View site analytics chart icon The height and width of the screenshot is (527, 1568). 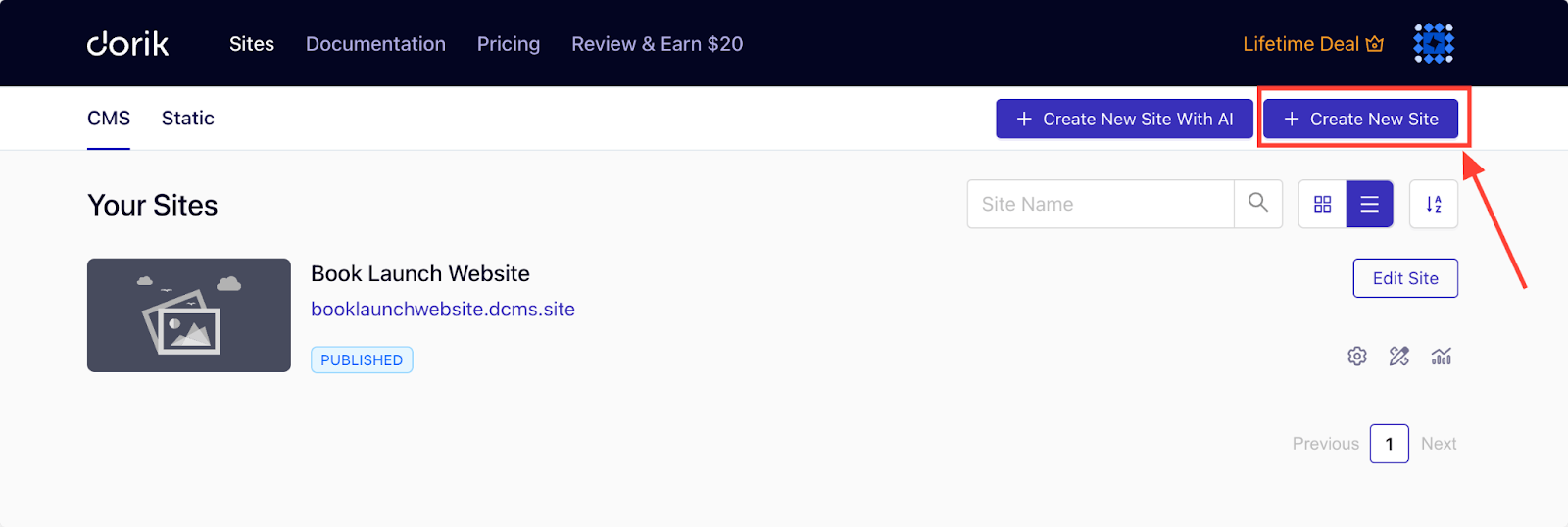[x=1441, y=357]
